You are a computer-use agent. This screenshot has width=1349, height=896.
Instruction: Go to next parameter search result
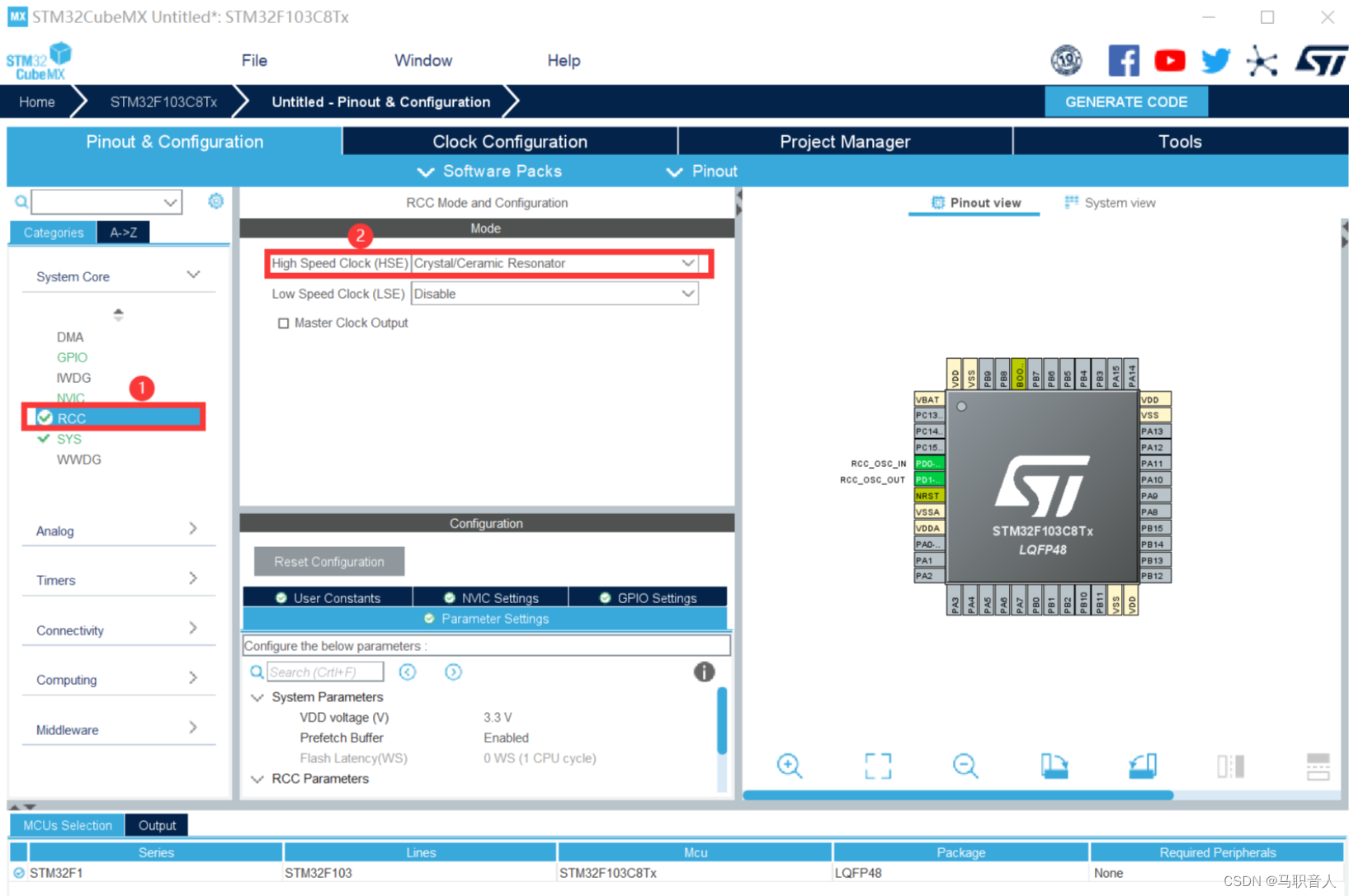pos(453,672)
